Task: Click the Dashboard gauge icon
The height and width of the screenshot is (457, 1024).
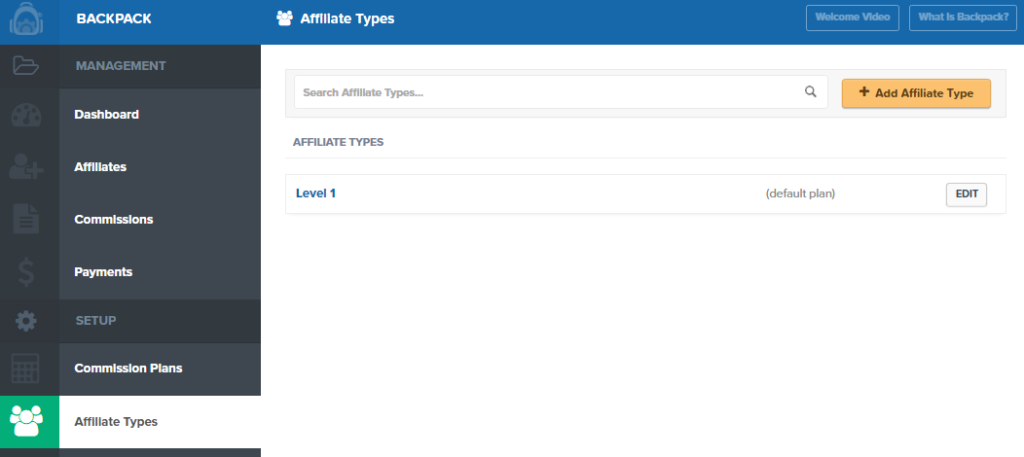Action: coord(26,115)
